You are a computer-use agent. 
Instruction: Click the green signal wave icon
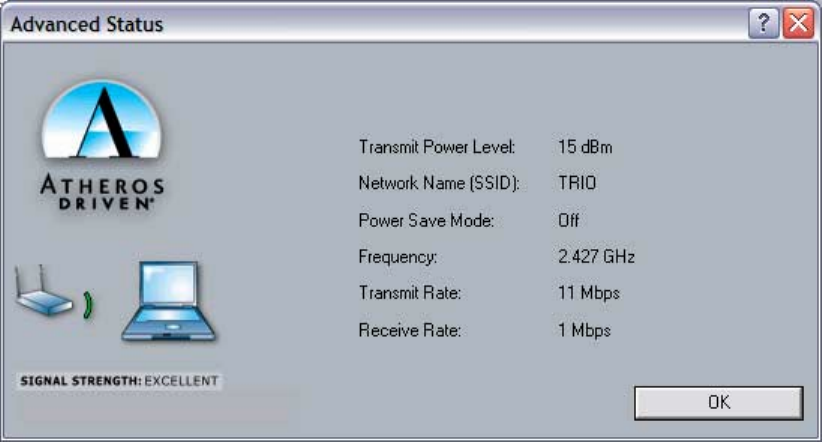[x=89, y=305]
